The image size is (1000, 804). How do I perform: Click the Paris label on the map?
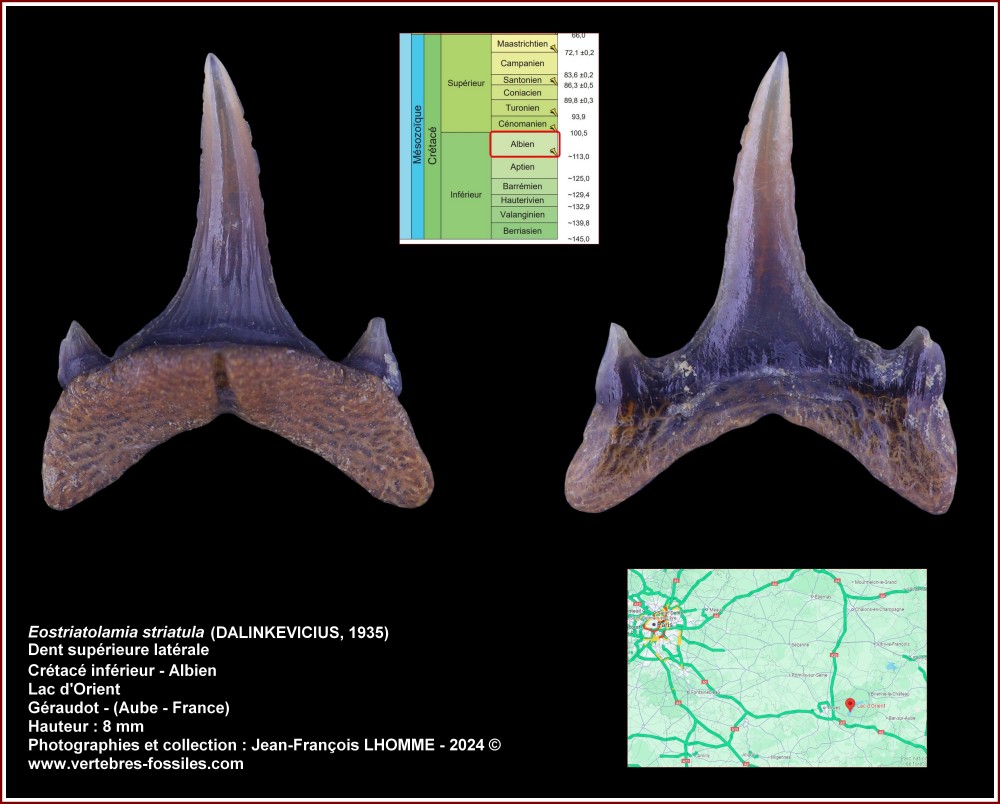[665, 625]
